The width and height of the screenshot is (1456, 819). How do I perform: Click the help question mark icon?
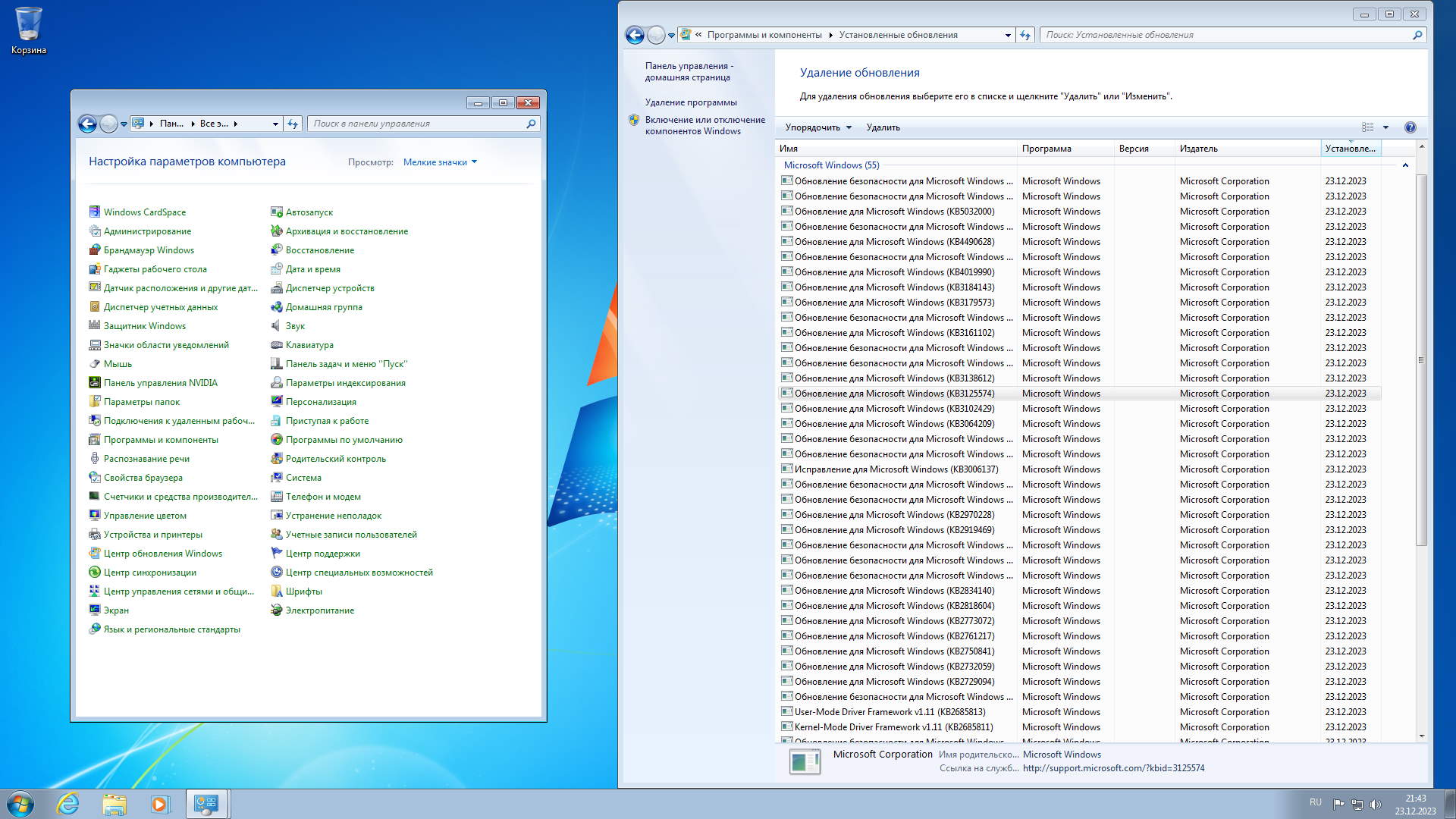[1410, 127]
